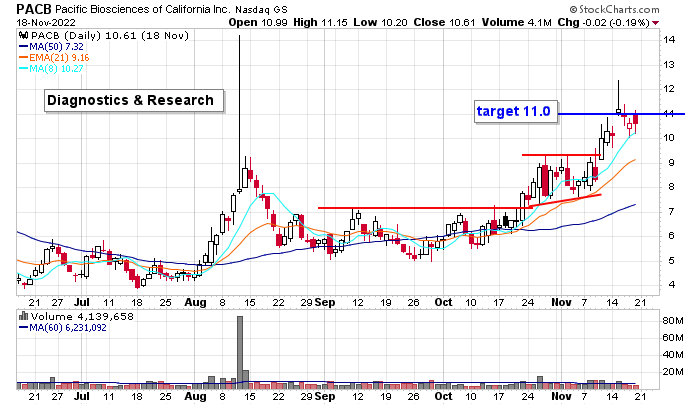Viewport: 700px width, 405px height.
Task: Click the candlestick icon beside PACB (Daily)
Action: [x=24, y=35]
